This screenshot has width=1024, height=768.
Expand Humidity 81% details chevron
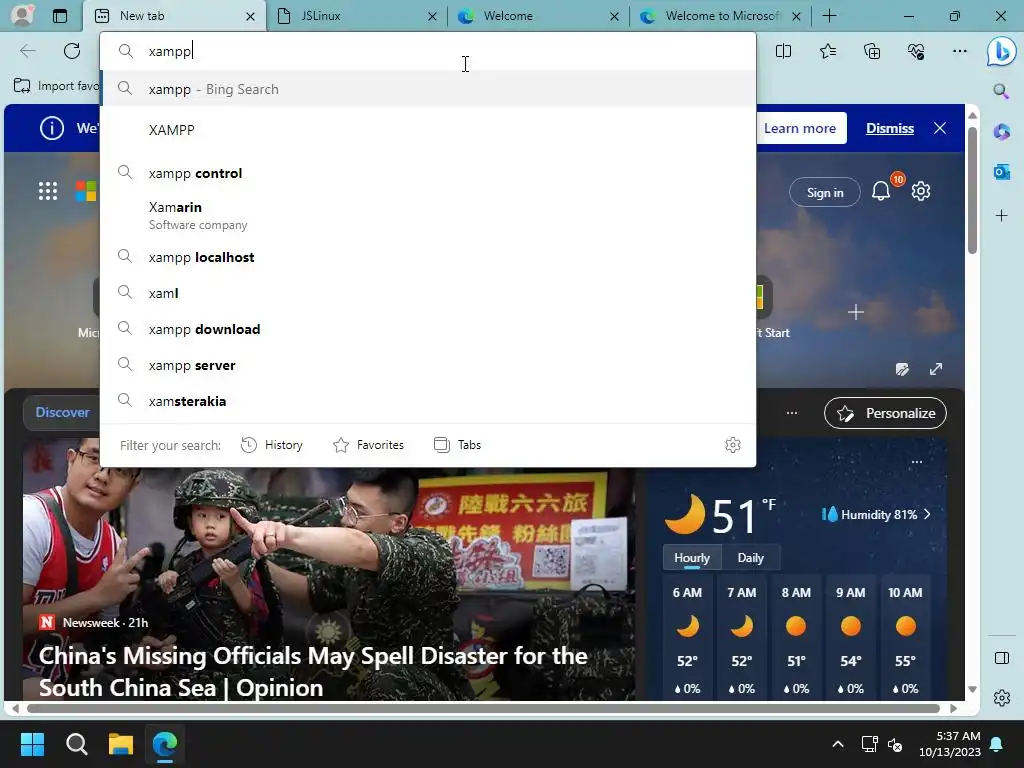coord(927,515)
